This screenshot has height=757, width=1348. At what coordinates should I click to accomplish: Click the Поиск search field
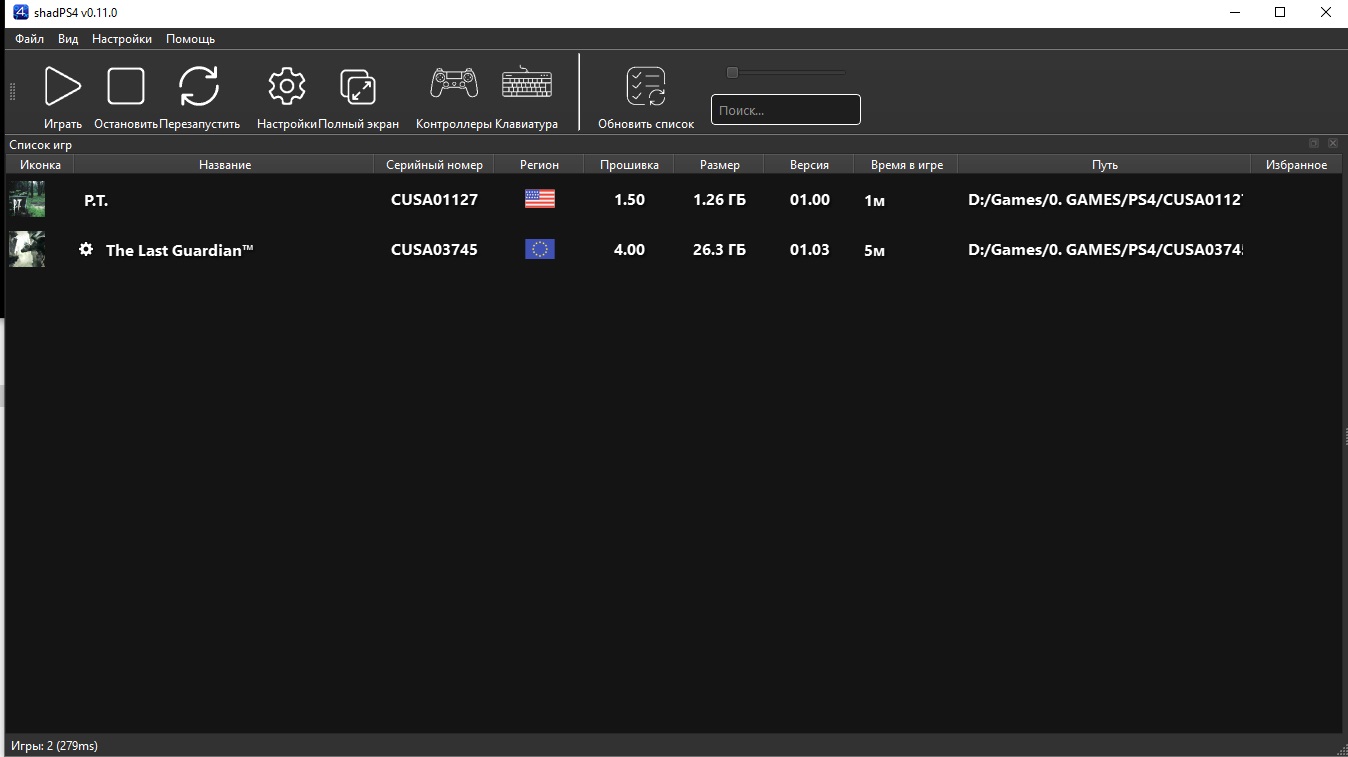click(786, 110)
